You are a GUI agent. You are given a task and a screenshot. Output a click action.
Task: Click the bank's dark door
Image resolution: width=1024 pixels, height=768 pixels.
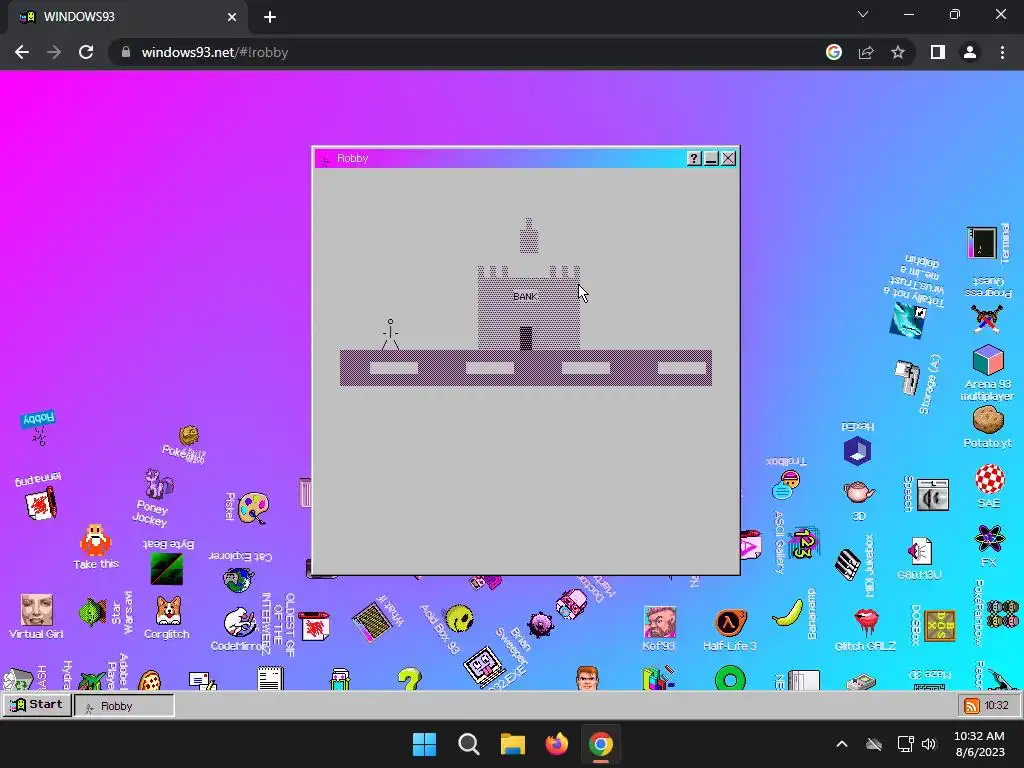[526, 338]
